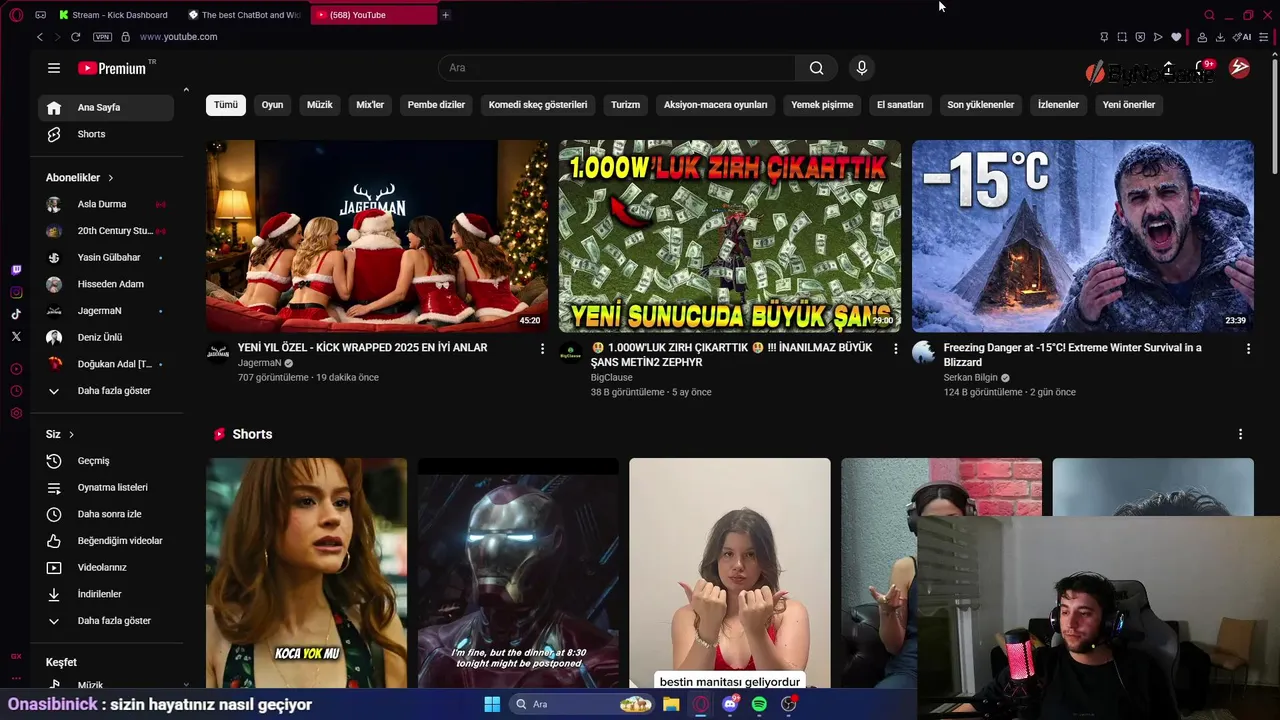Open Shorts from the sidebar
Image resolution: width=1280 pixels, height=720 pixels.
point(106,134)
